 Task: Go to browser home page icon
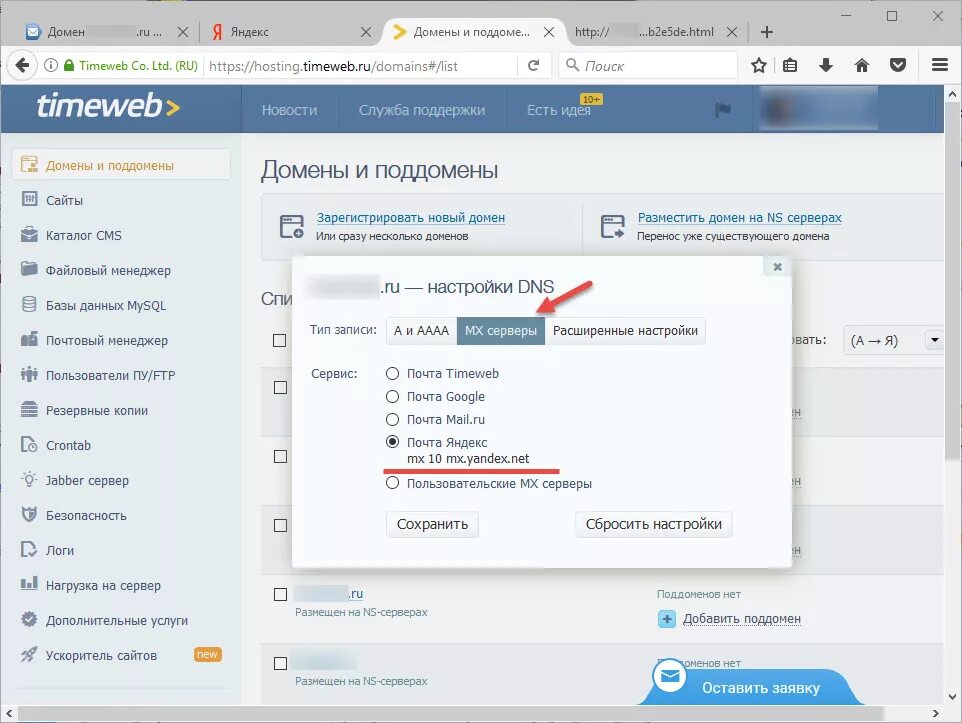tap(862, 65)
